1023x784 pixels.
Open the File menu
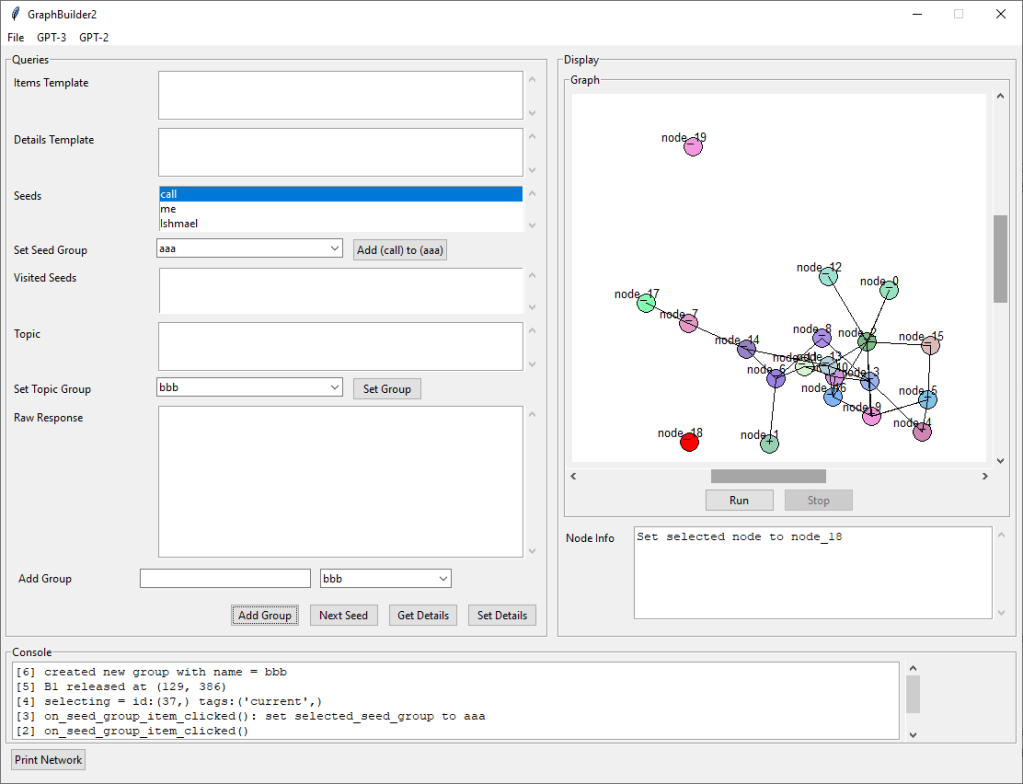(x=15, y=37)
